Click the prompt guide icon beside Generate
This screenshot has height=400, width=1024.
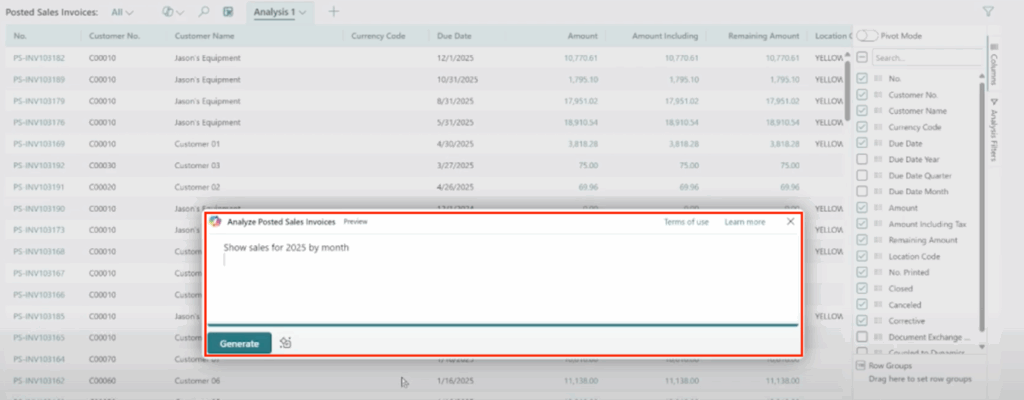pos(286,342)
